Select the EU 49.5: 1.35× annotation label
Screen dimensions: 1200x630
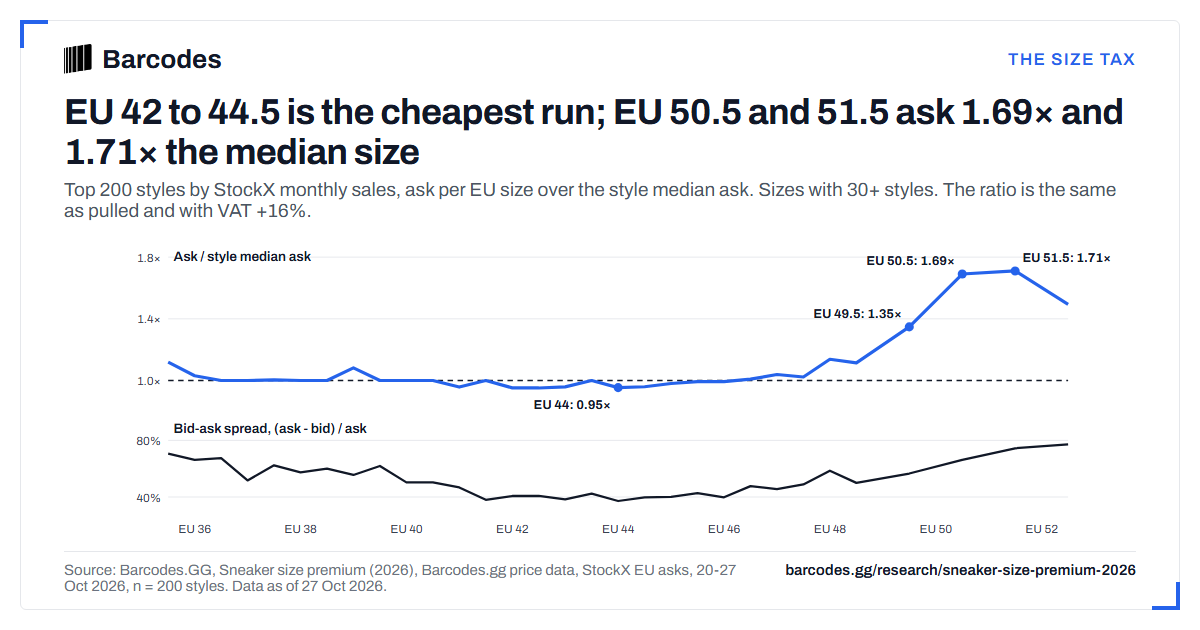(857, 314)
